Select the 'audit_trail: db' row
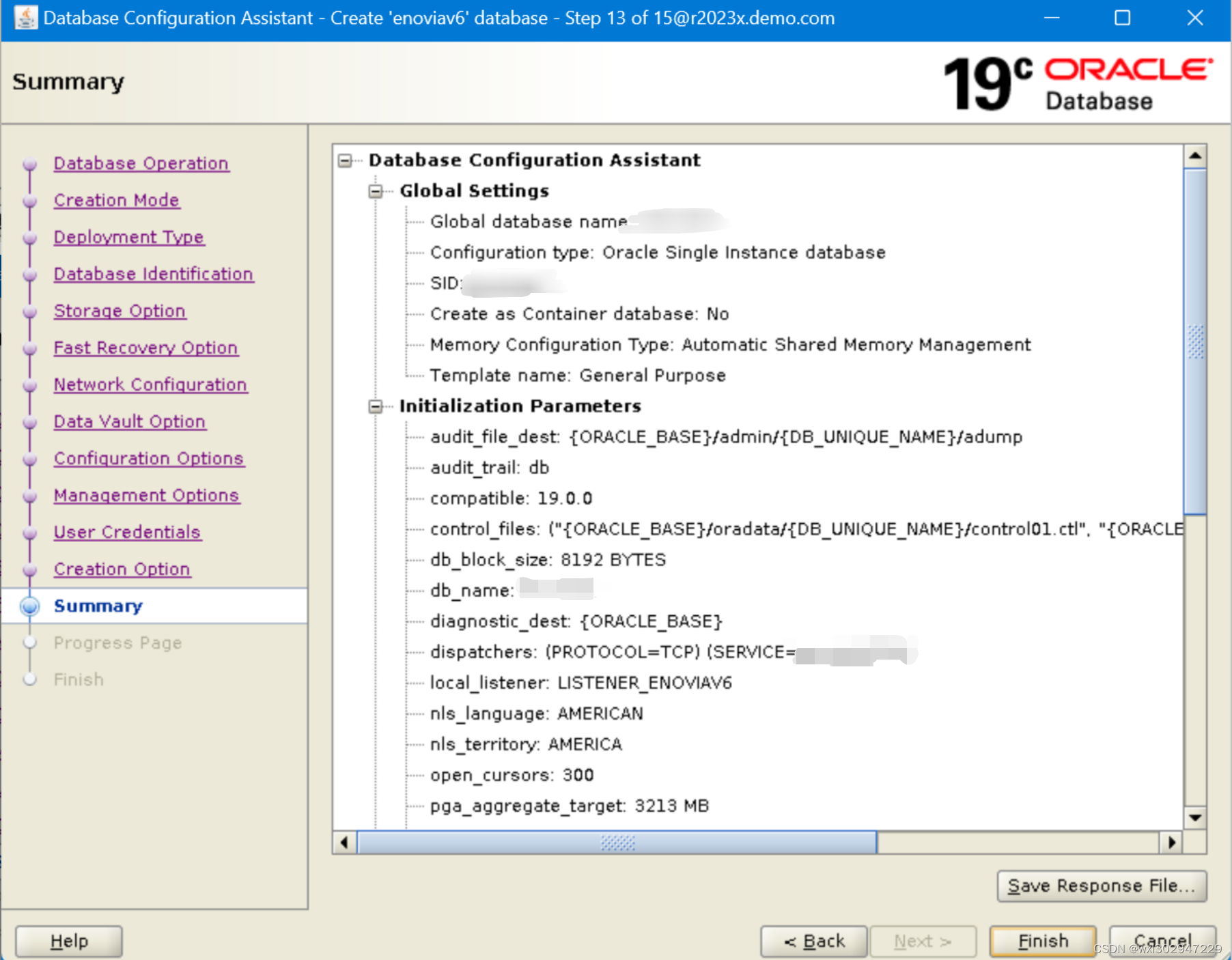This screenshot has width=1232, height=960. click(x=490, y=468)
